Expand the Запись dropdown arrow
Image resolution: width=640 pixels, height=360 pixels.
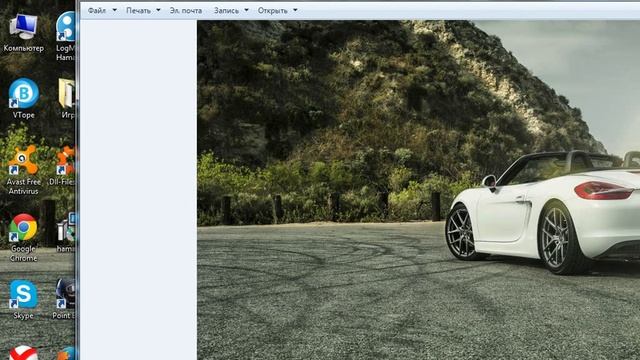(x=247, y=10)
